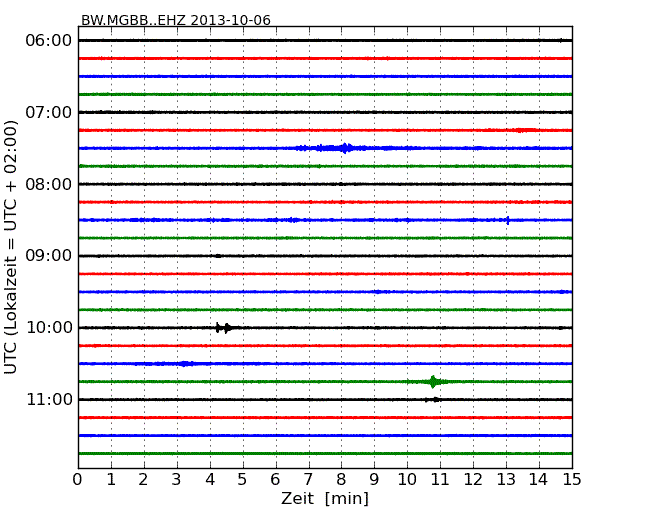Click the vertical axis label UTC (Lokalzeit = UTC + 02:00)

tap(11, 247)
